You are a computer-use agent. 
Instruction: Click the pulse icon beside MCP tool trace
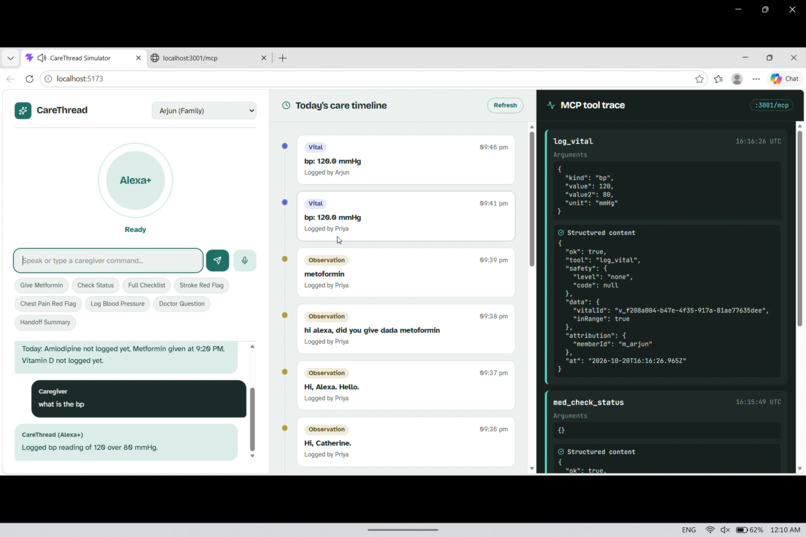[551, 105]
